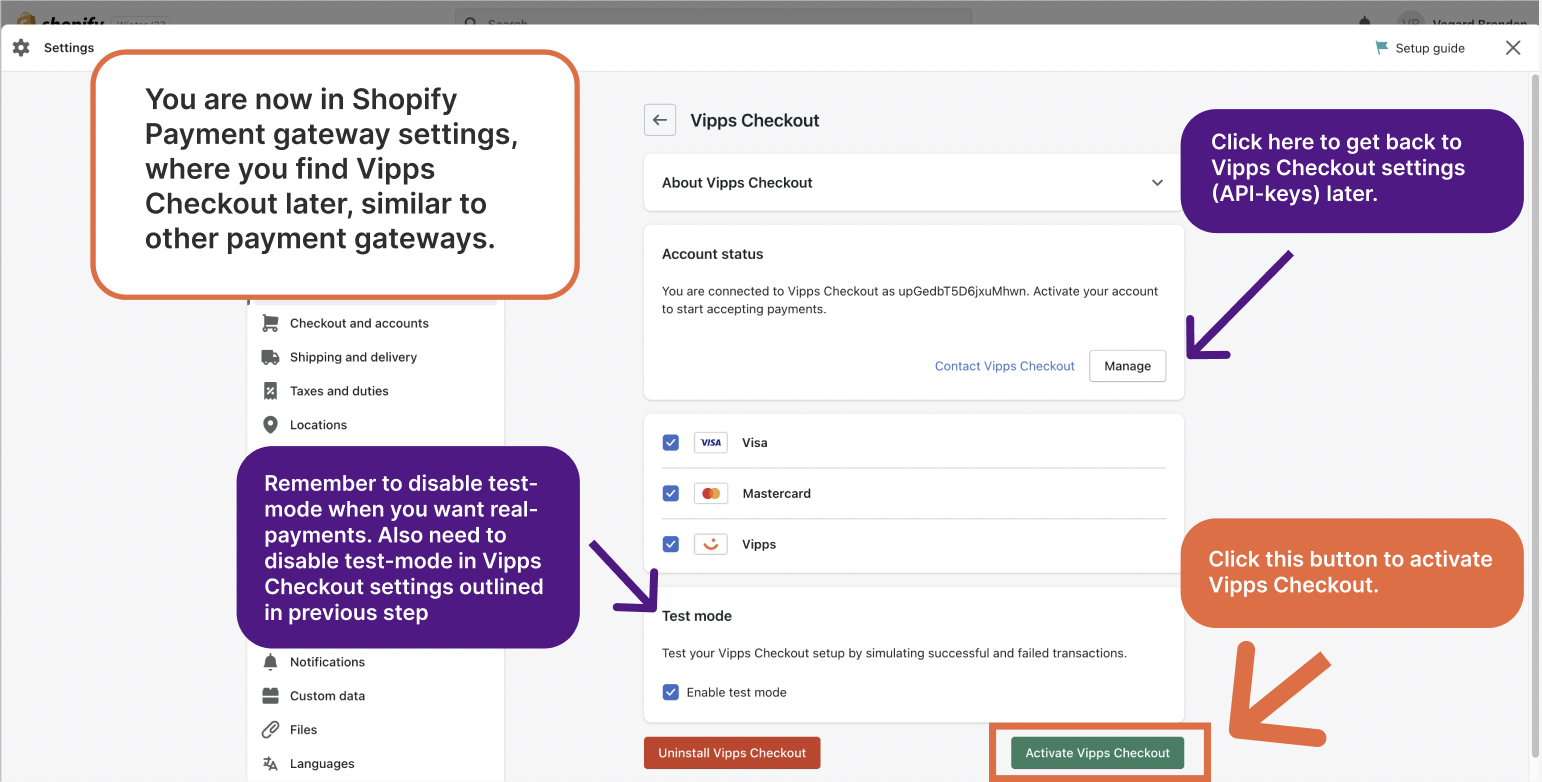Click Activate Vipps Checkout button
The image size is (1542, 782).
[1097, 753]
